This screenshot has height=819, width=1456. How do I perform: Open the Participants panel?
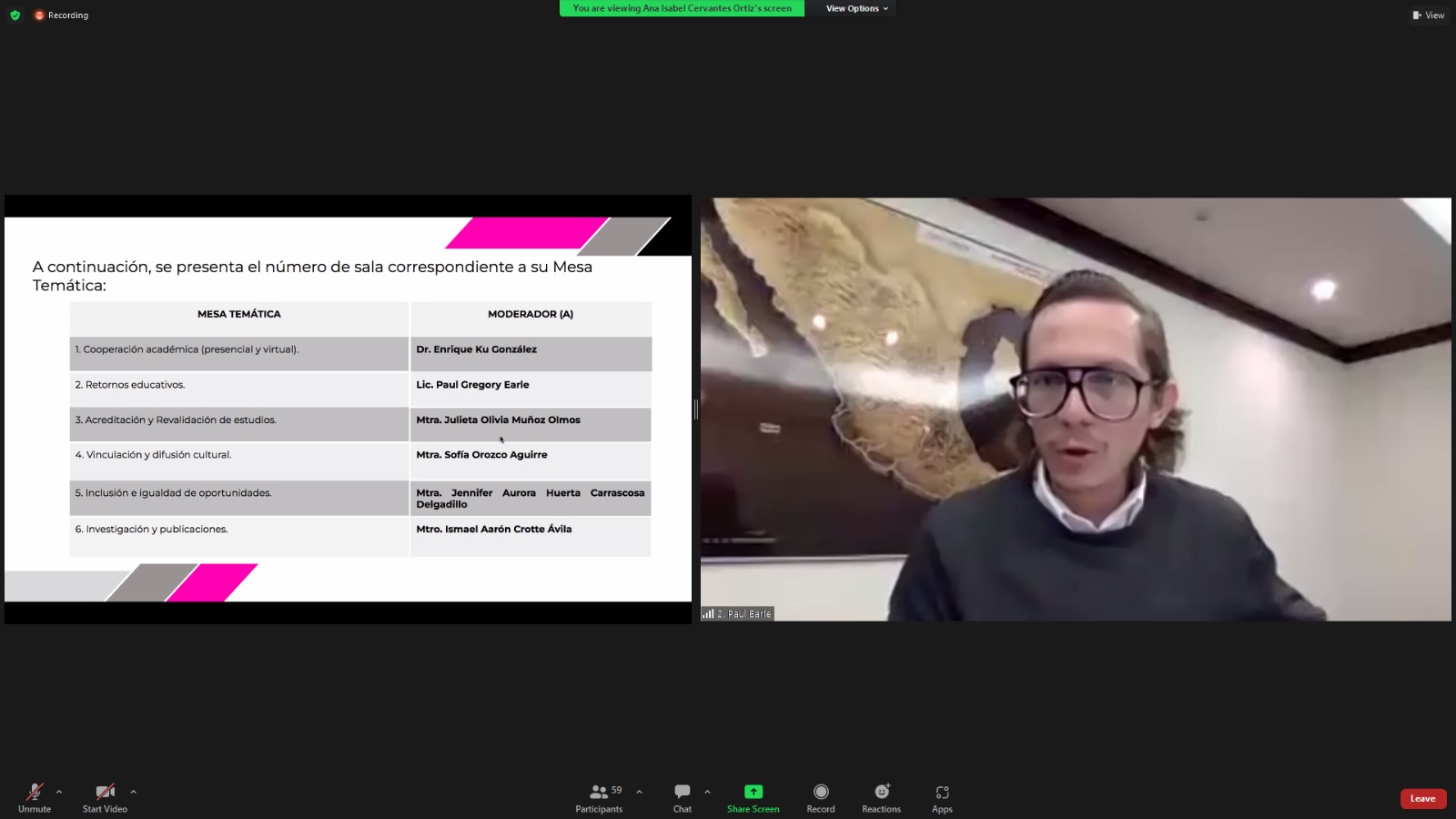tap(599, 797)
